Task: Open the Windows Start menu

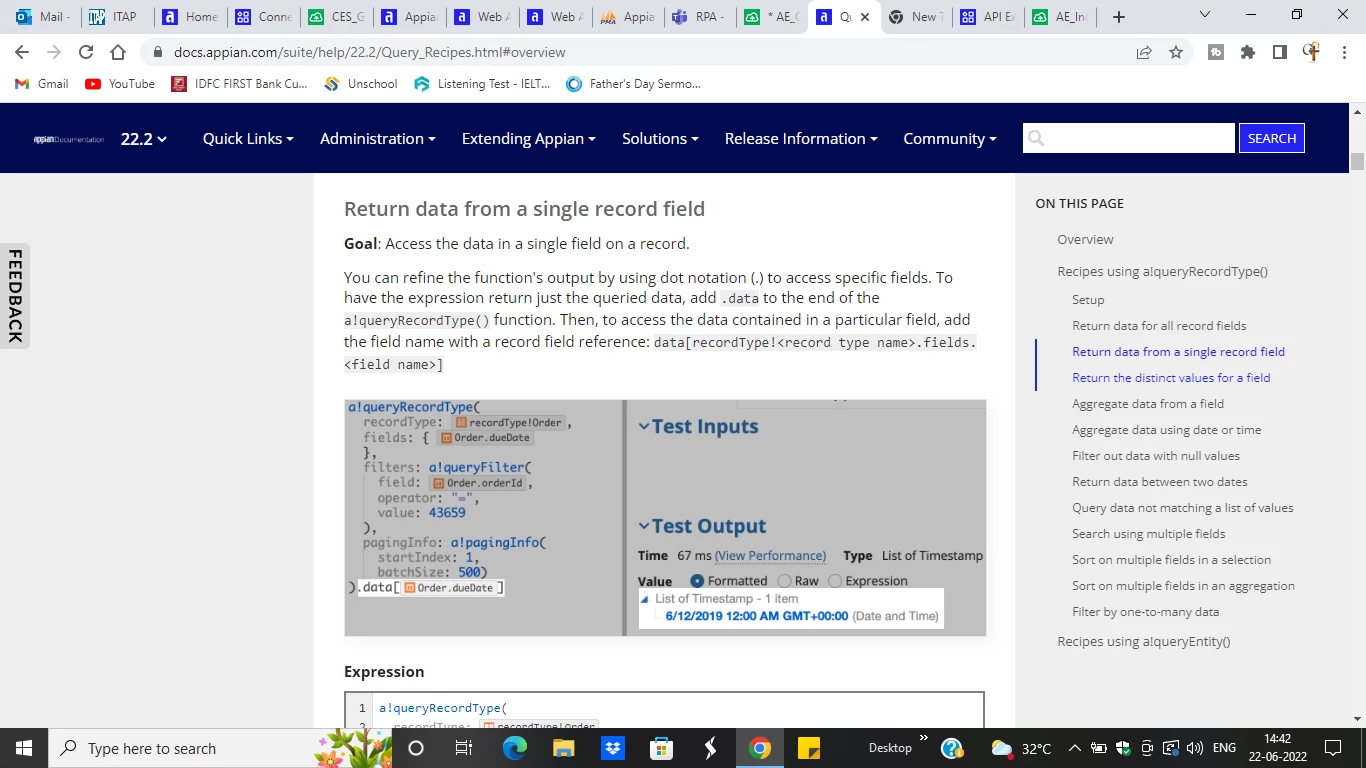Action: [24, 748]
